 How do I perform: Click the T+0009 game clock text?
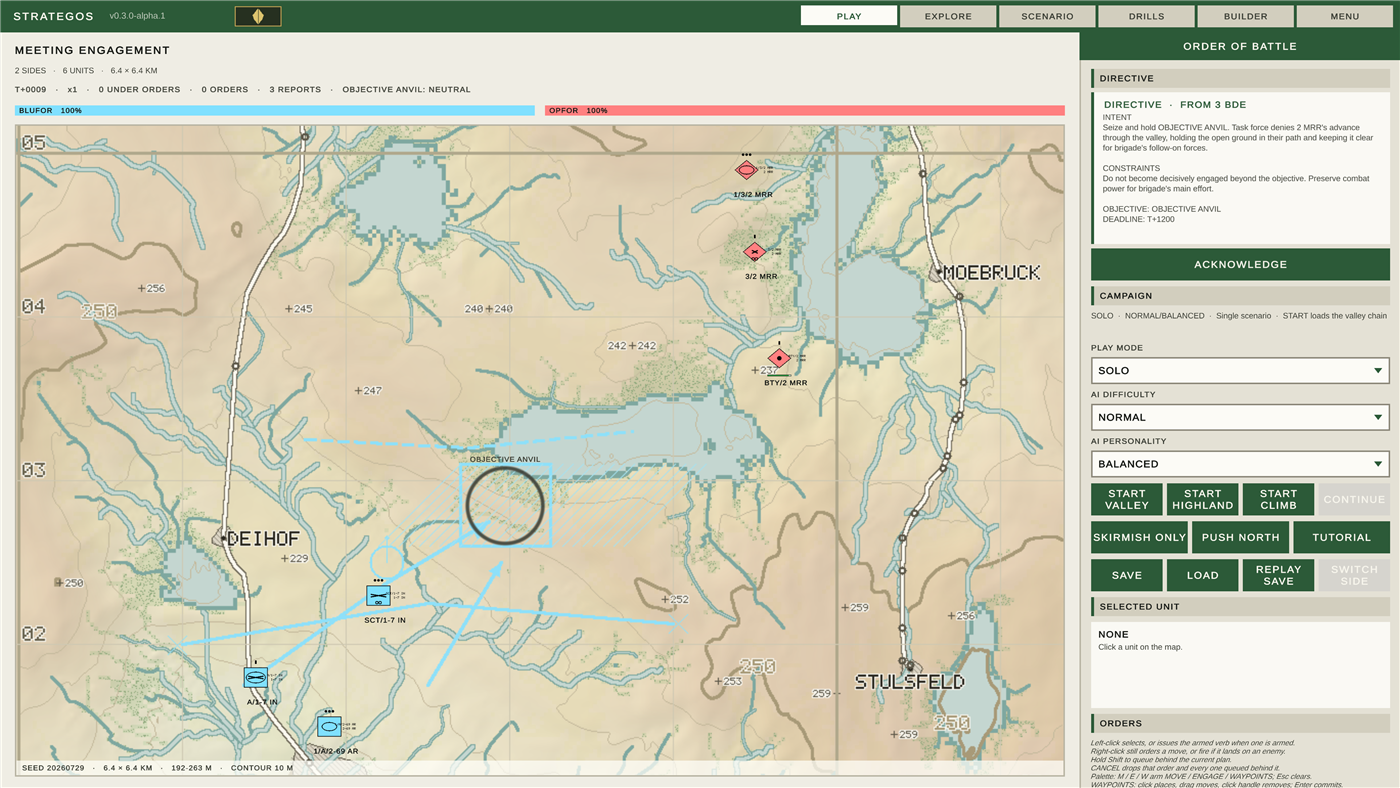click(30, 90)
